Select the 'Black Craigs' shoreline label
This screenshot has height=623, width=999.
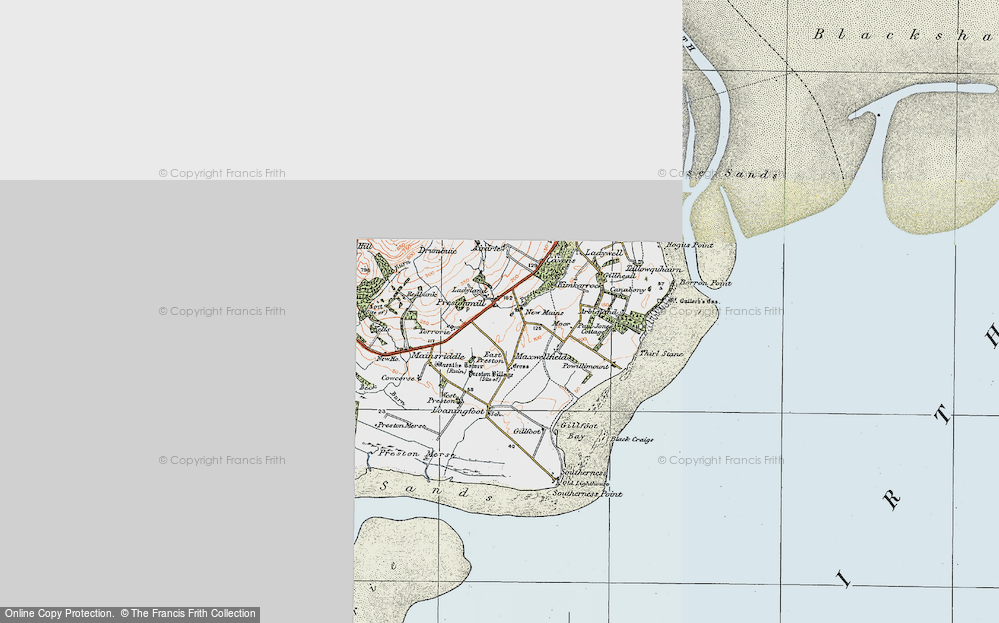tap(632, 440)
